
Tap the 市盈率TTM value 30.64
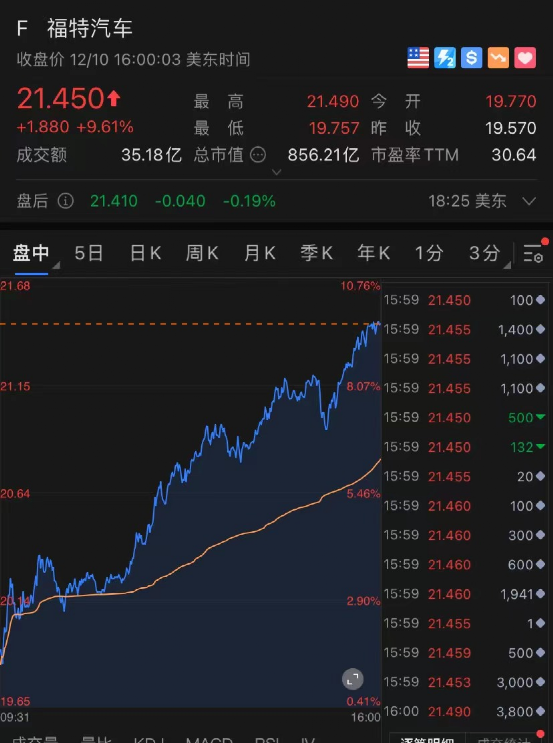514,155
